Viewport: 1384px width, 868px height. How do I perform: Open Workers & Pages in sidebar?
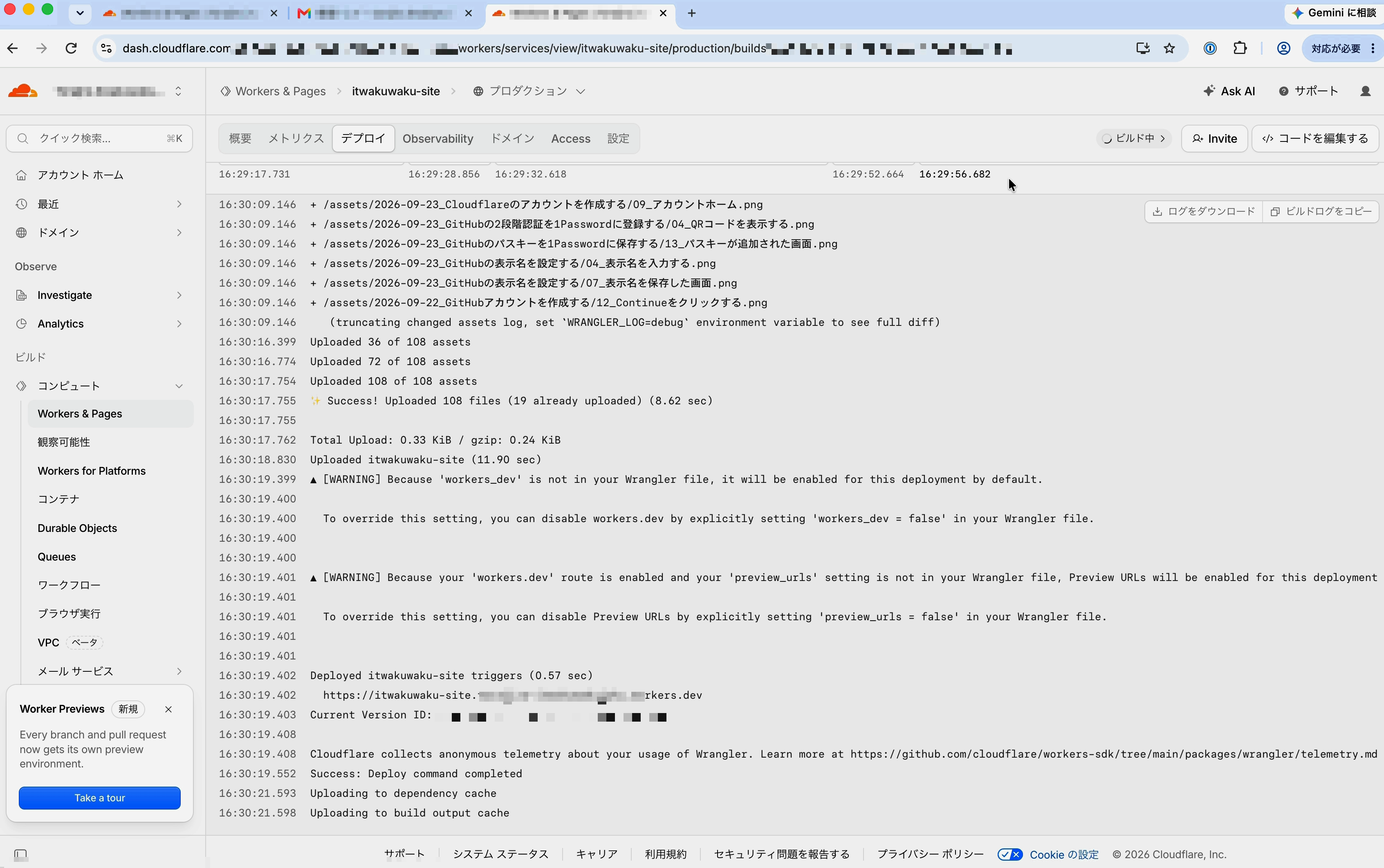[110, 414]
